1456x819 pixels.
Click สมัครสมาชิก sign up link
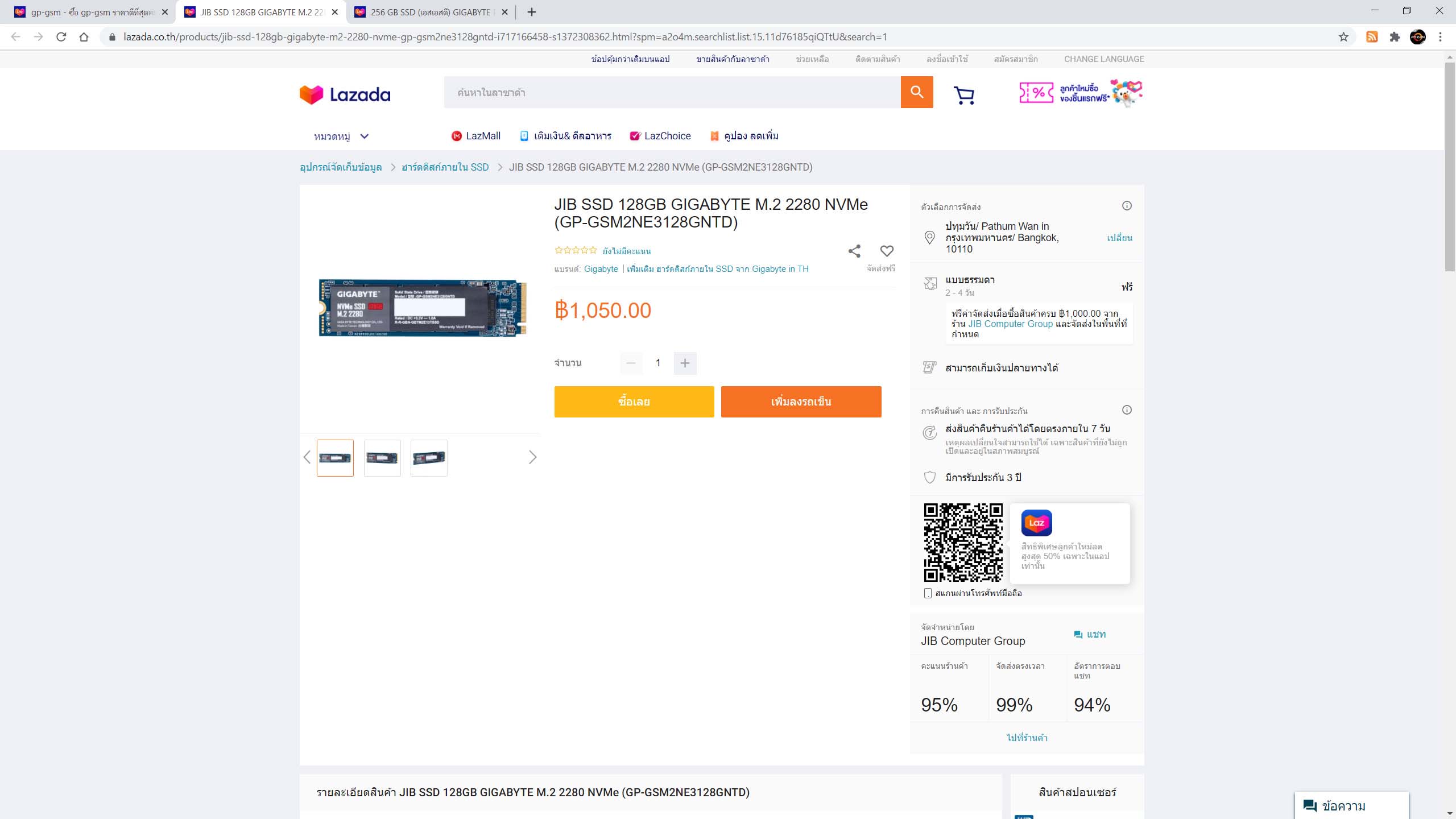tap(1016, 59)
